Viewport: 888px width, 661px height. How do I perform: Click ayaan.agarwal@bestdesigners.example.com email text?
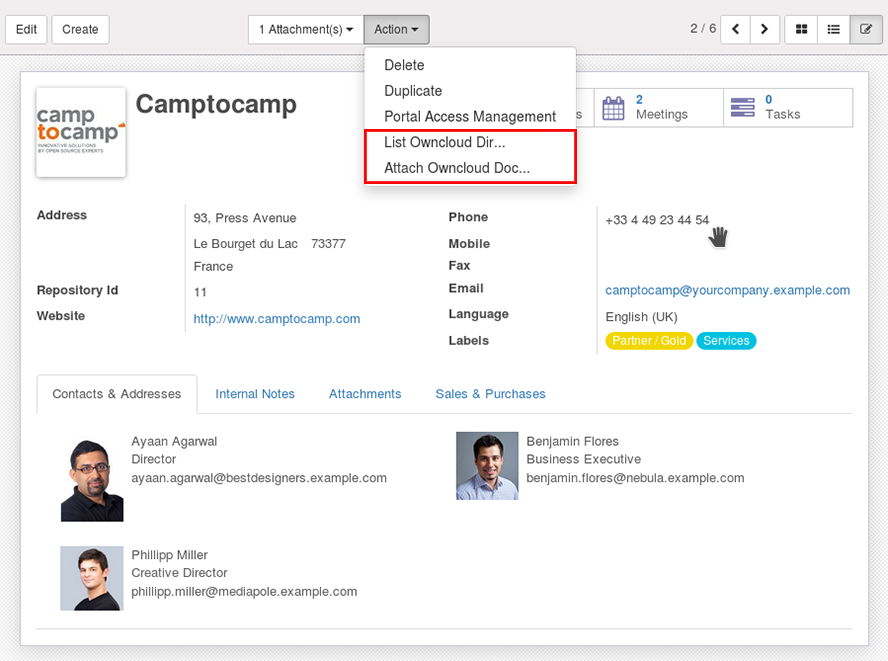(259, 478)
